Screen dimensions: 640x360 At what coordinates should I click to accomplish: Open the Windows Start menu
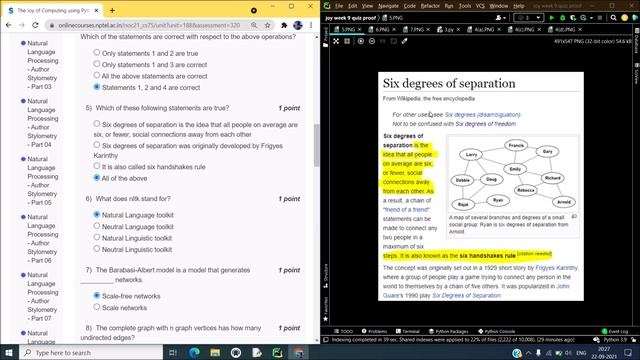click(9, 352)
